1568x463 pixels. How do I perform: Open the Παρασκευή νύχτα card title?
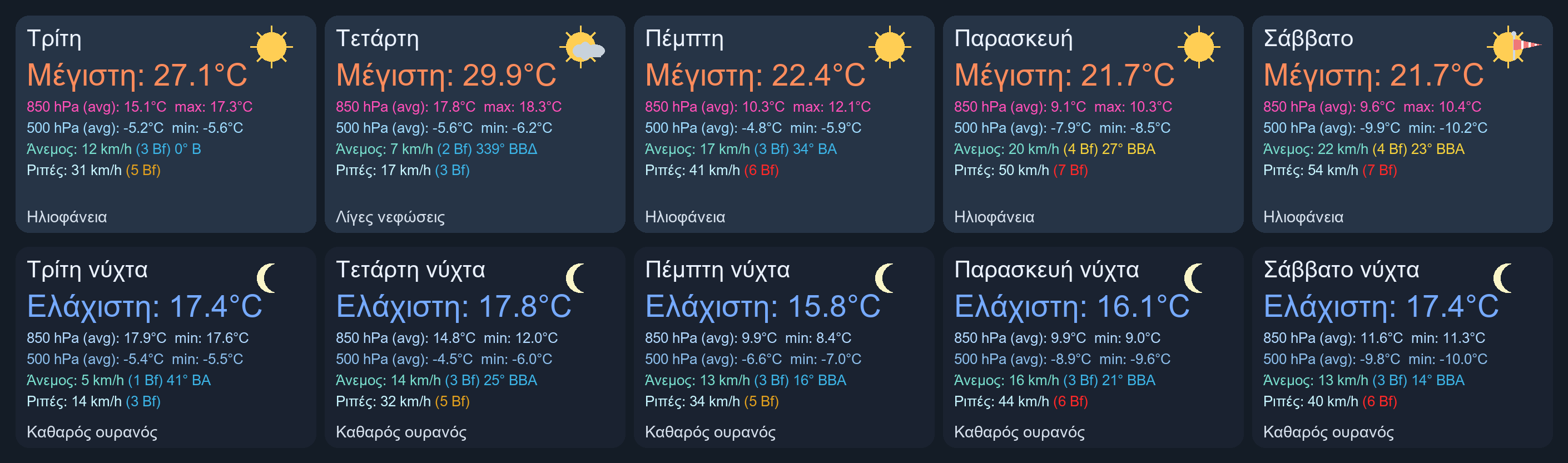[x=1046, y=270]
